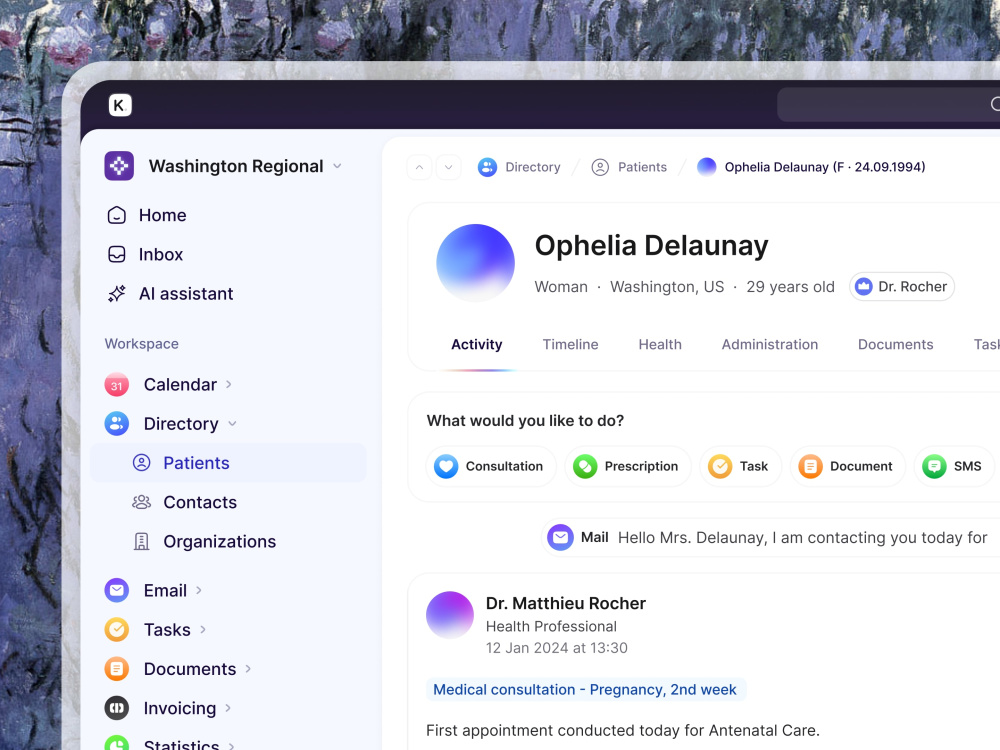The image size is (1000, 750).
Task: Start a new Consultation
Action: 490,466
